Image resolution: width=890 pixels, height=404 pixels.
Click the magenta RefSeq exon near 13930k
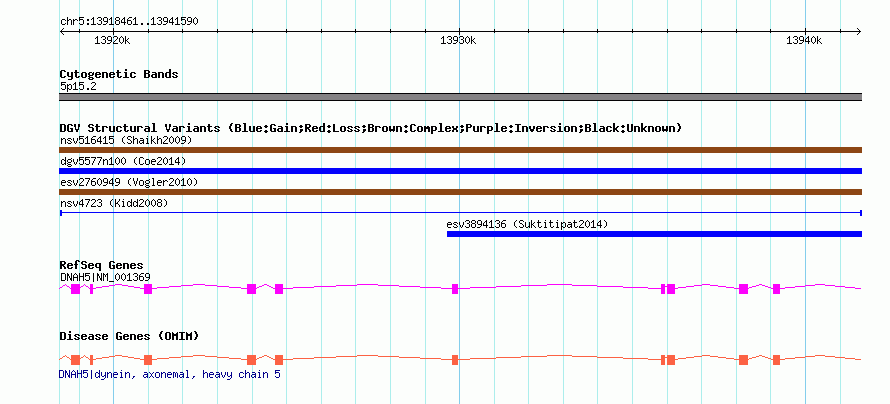coord(455,289)
